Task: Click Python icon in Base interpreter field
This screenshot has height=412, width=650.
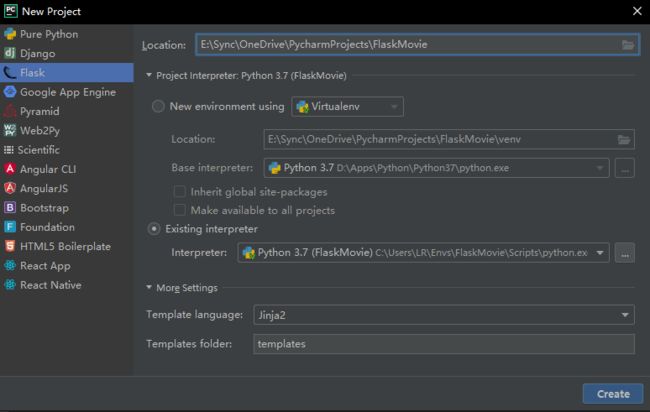Action: [274, 168]
